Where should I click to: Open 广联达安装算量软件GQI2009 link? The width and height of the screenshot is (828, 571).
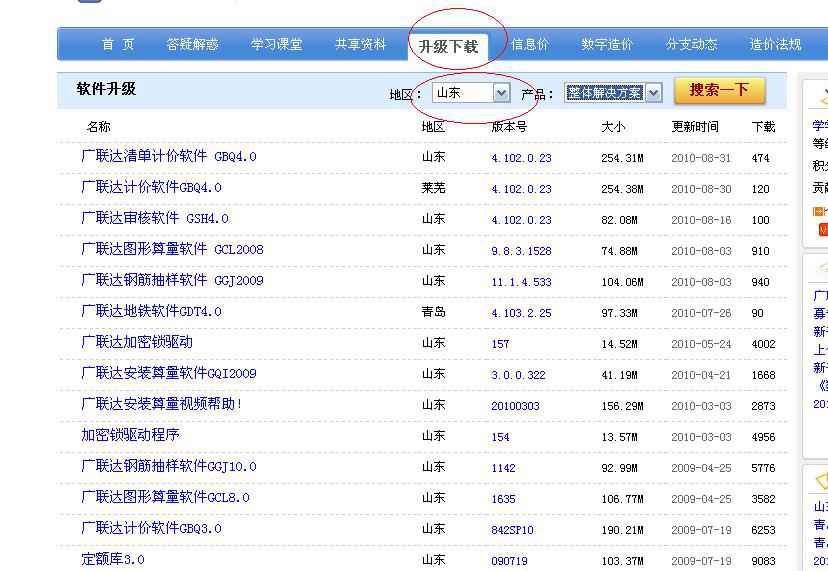pyautogui.click(x=169, y=373)
